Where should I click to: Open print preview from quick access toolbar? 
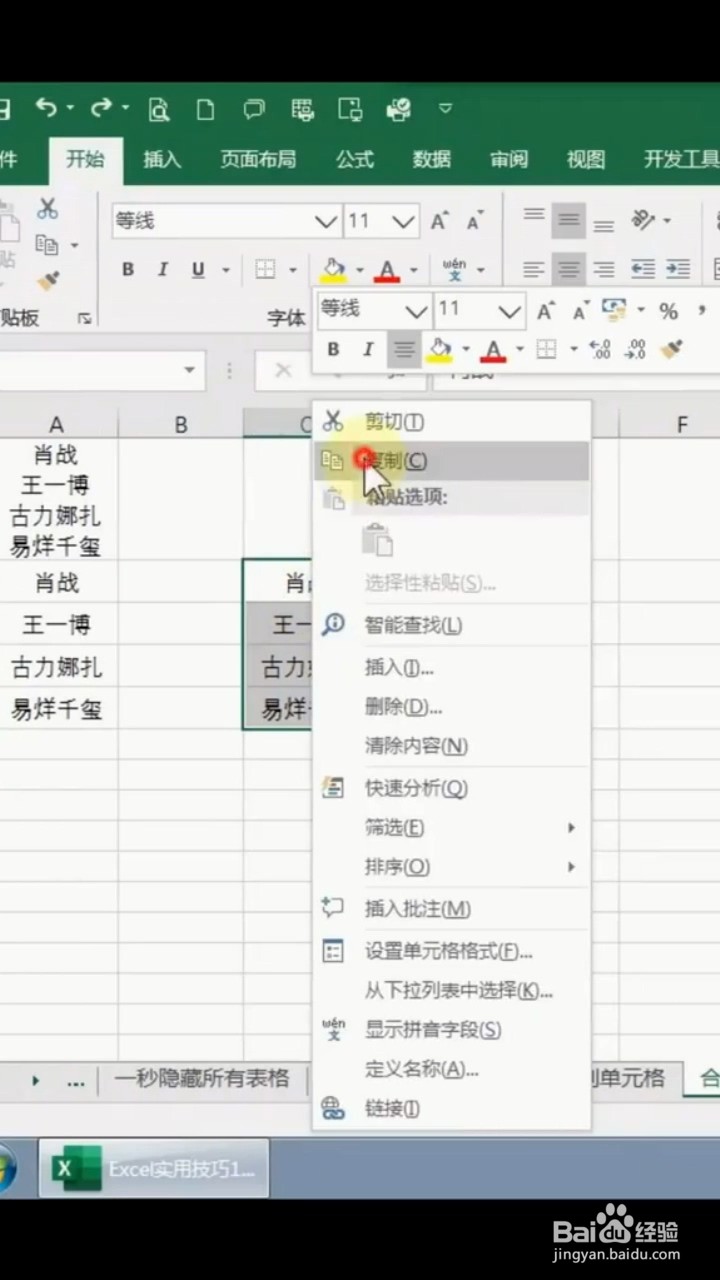(x=158, y=109)
